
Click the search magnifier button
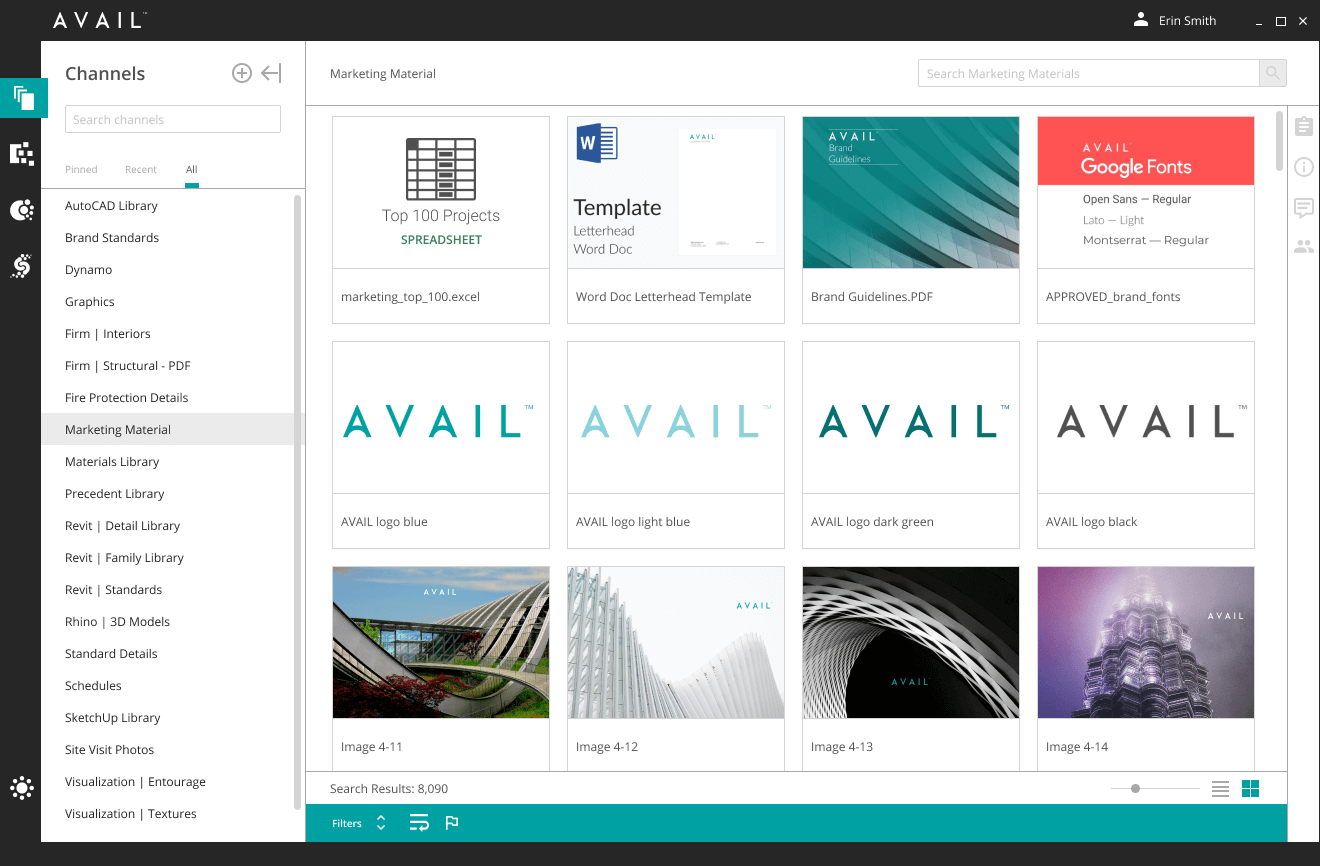tap(1272, 73)
